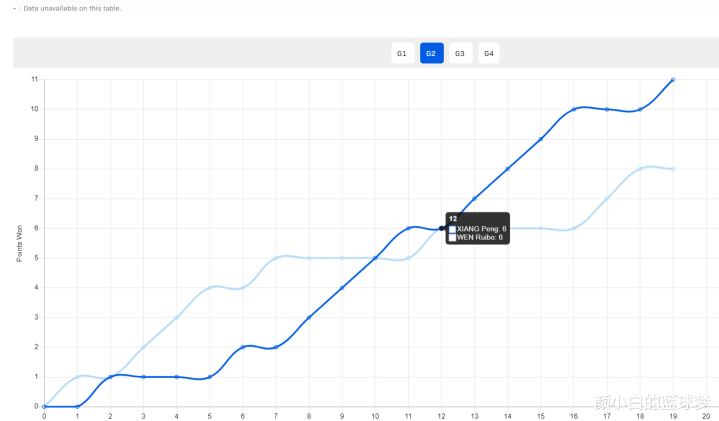Screen dimensions: 719x421
Task: Click dark blue data point at rally 7
Action: click(276, 347)
